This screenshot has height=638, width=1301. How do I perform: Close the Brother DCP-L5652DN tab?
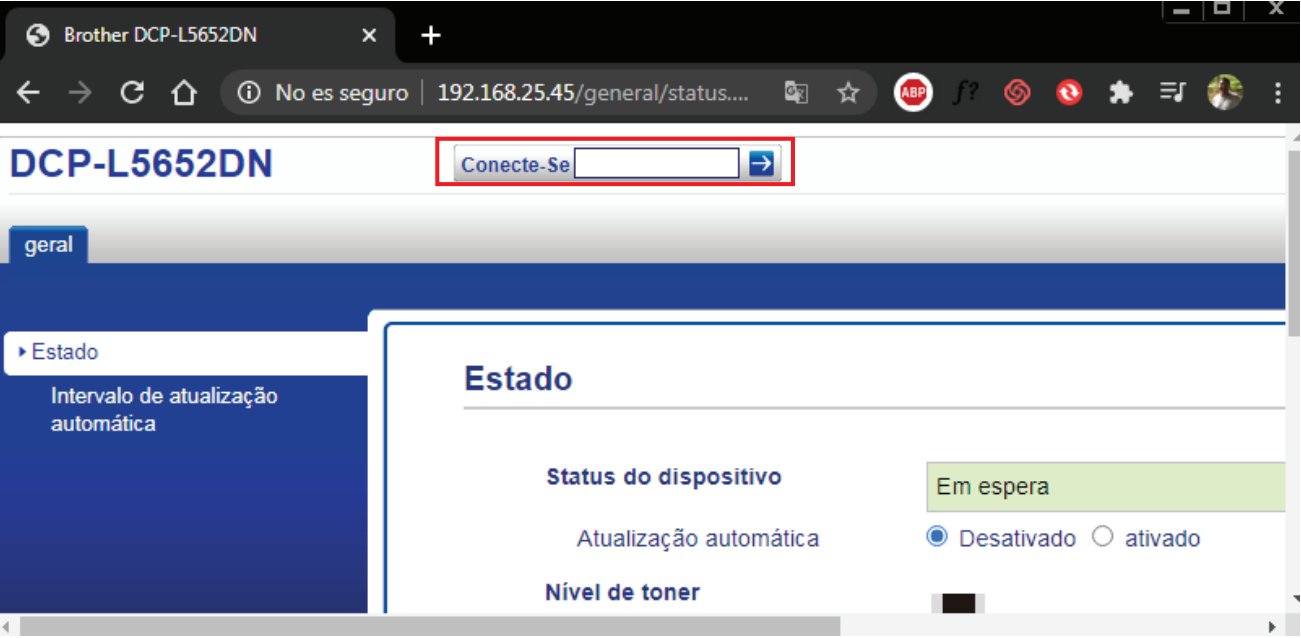click(368, 36)
